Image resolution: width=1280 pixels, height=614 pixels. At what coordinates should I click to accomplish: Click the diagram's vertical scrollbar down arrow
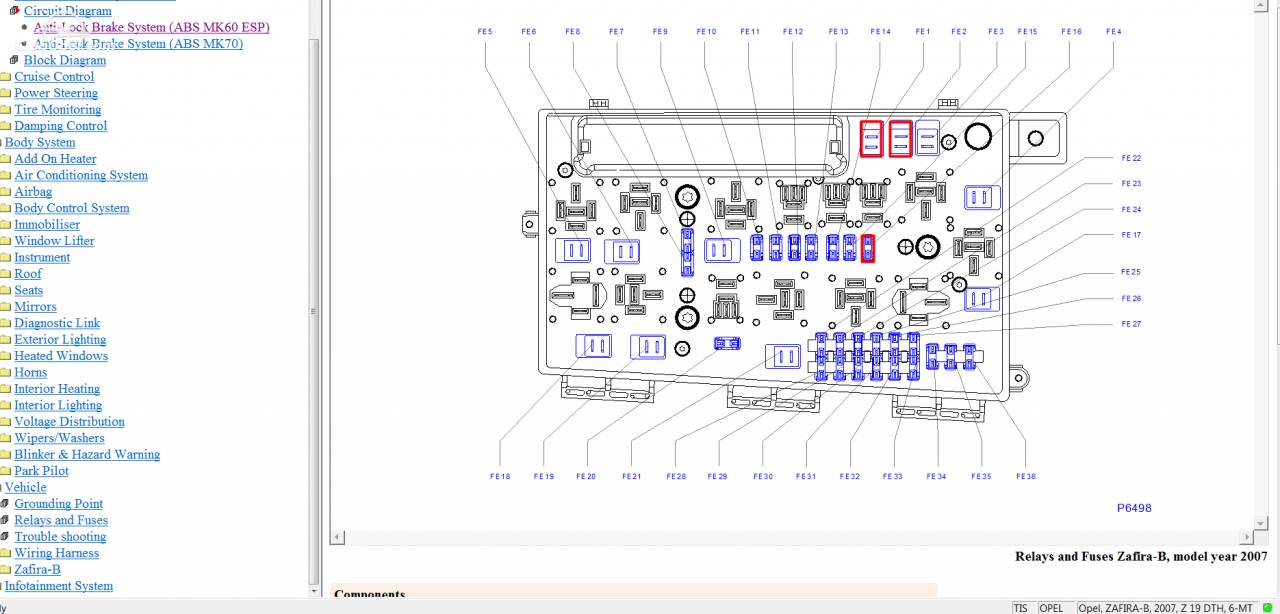pos(1261,523)
